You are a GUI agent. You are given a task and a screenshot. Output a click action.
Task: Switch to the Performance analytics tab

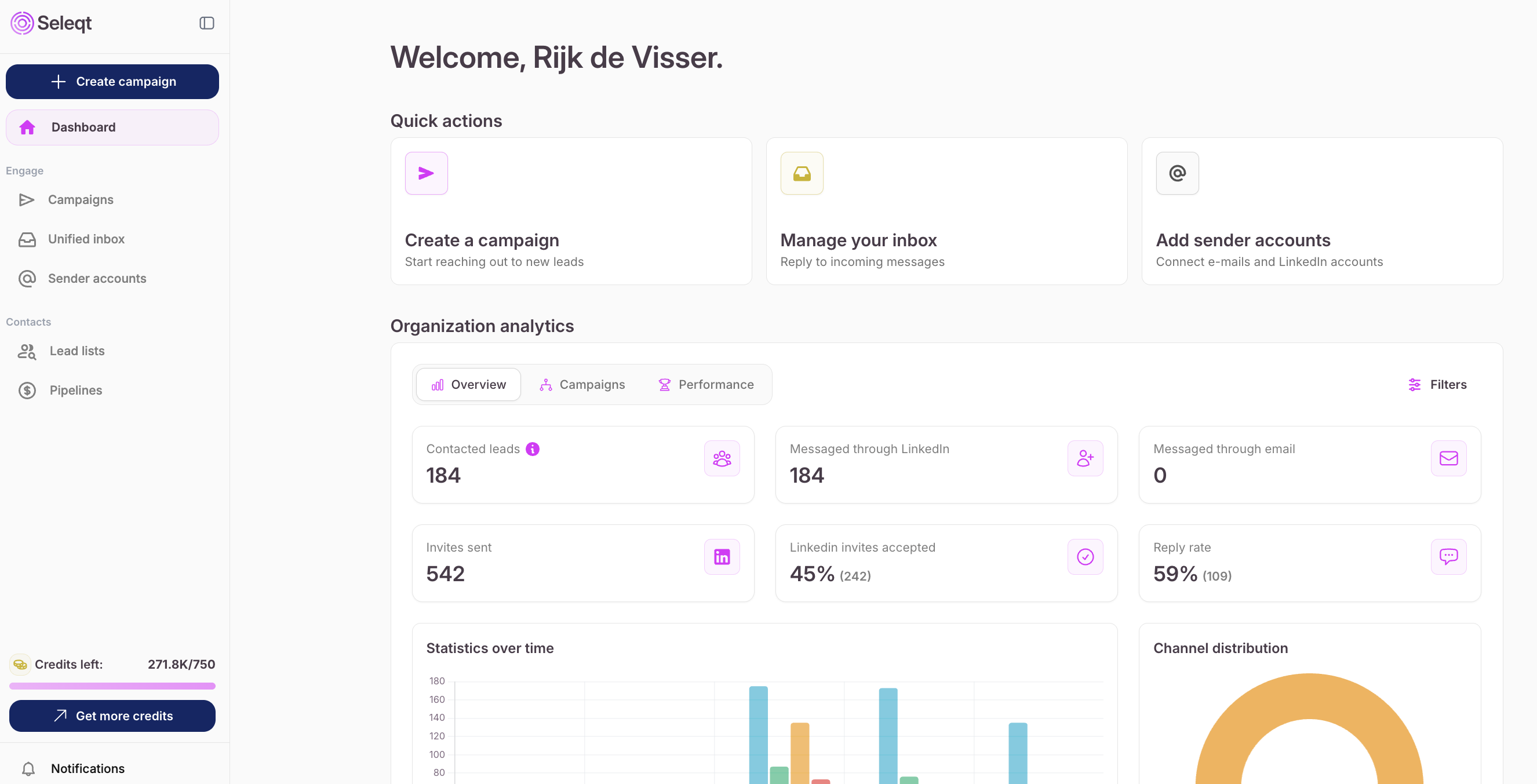point(705,384)
